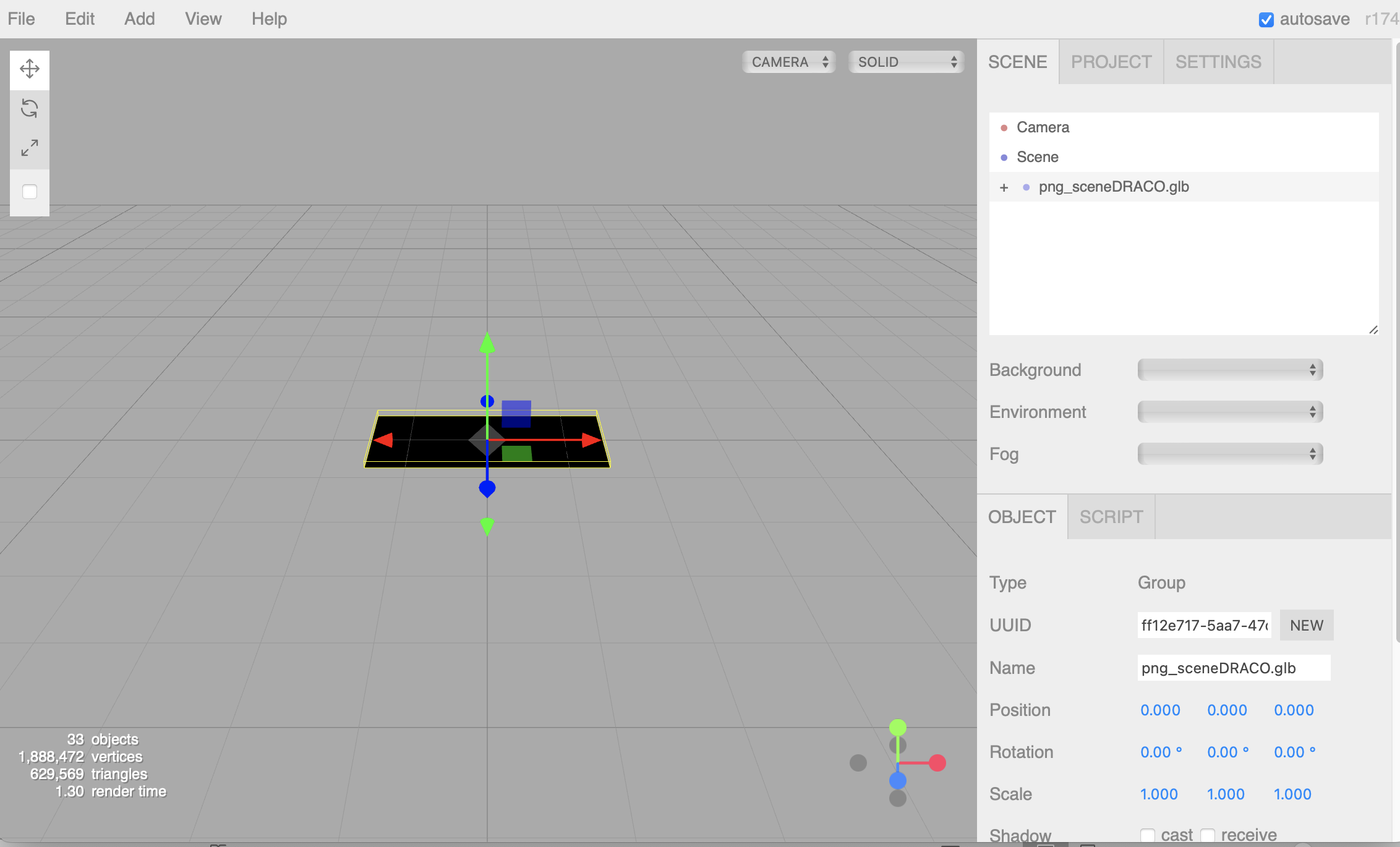Open the Help menu
This screenshot has width=1400, height=847.
point(269,19)
